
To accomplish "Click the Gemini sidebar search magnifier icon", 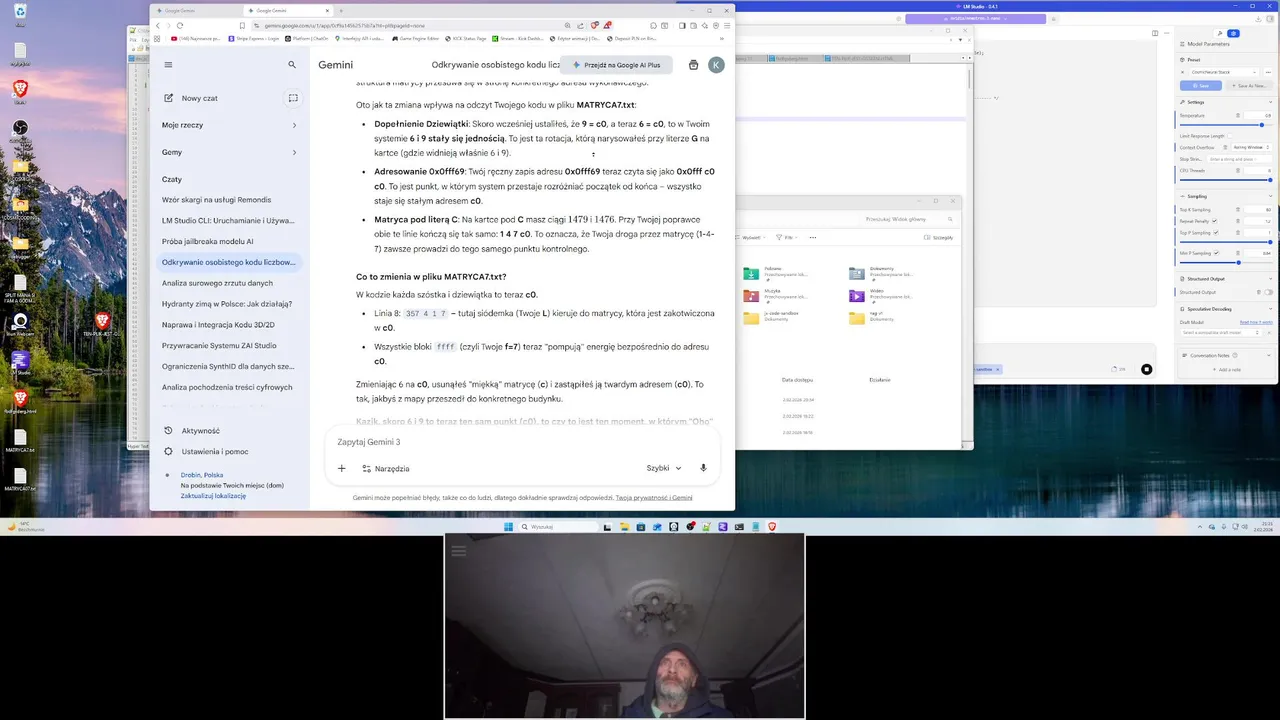I will click(292, 64).
